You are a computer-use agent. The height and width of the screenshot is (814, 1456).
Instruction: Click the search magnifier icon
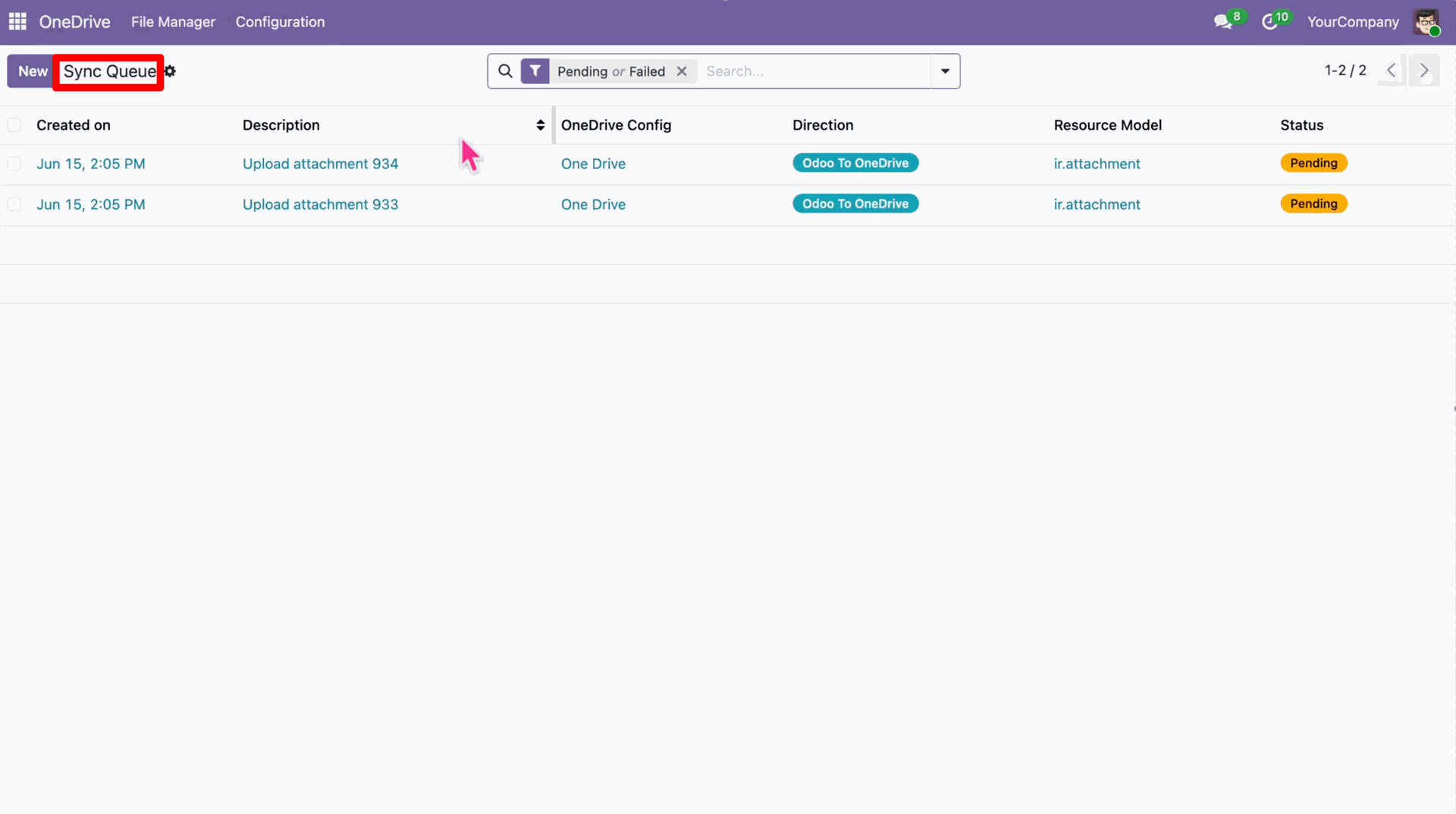(505, 71)
